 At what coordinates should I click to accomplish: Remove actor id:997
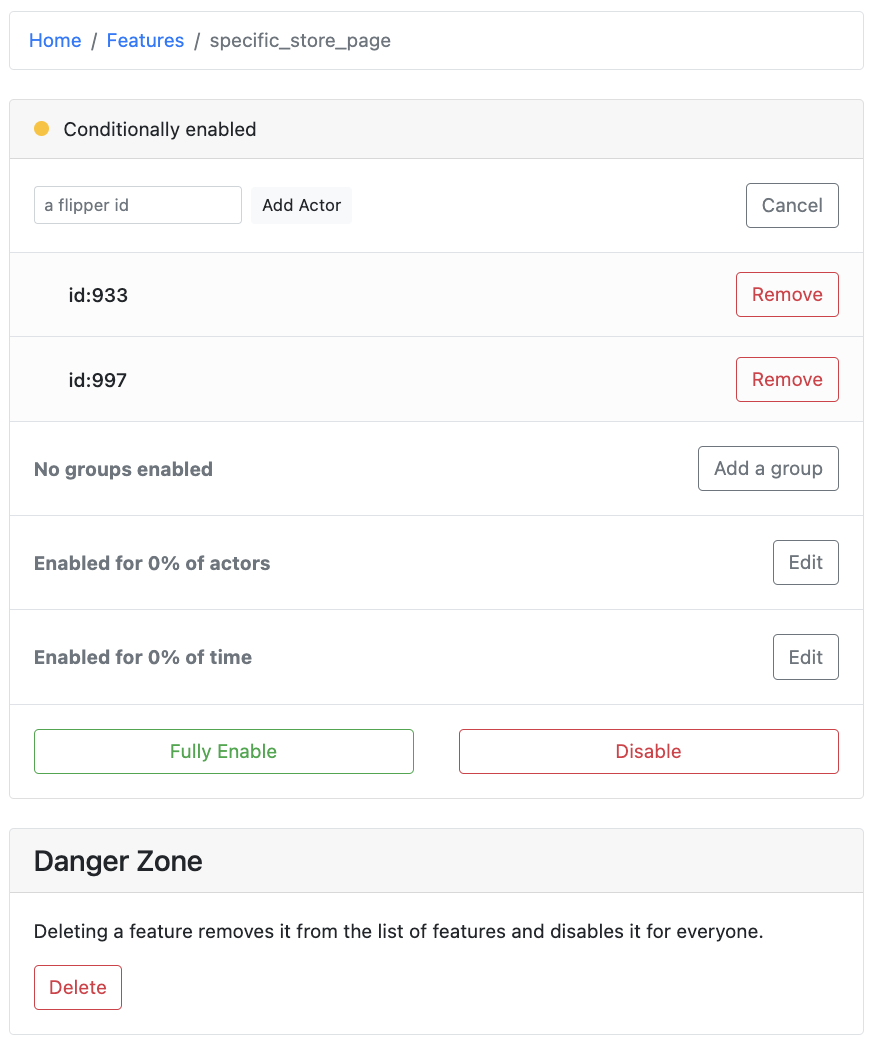[x=786, y=380]
